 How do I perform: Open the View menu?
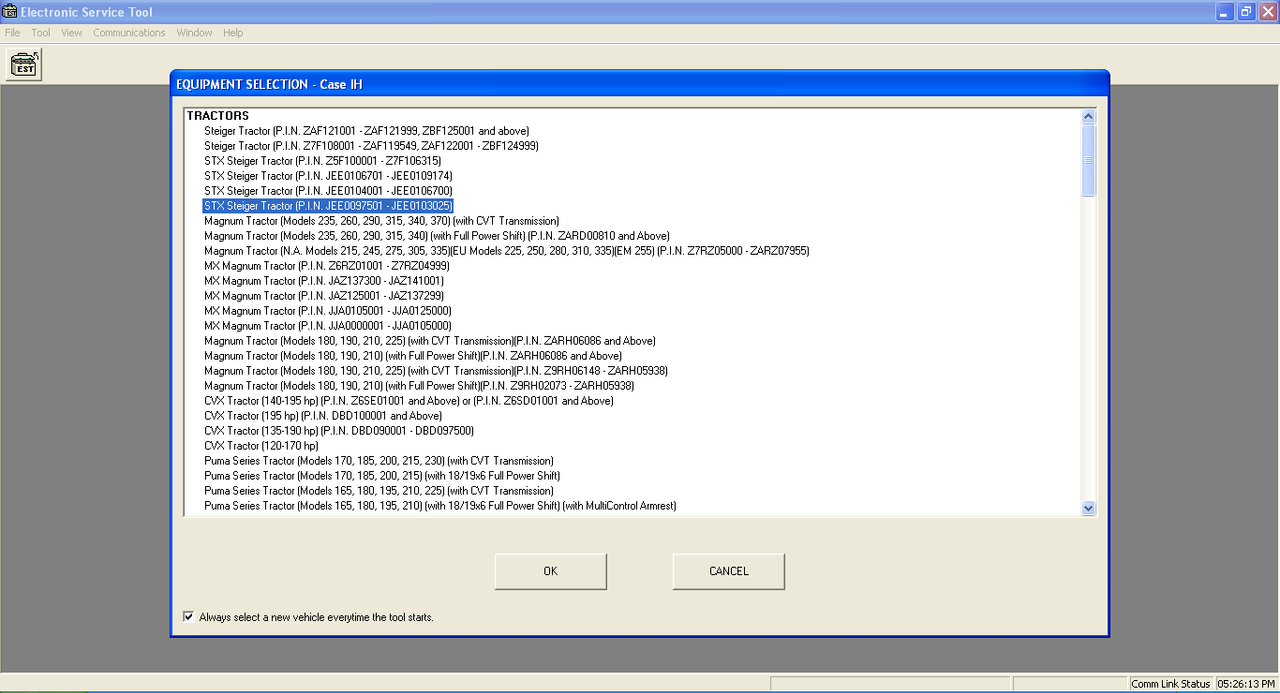[72, 33]
